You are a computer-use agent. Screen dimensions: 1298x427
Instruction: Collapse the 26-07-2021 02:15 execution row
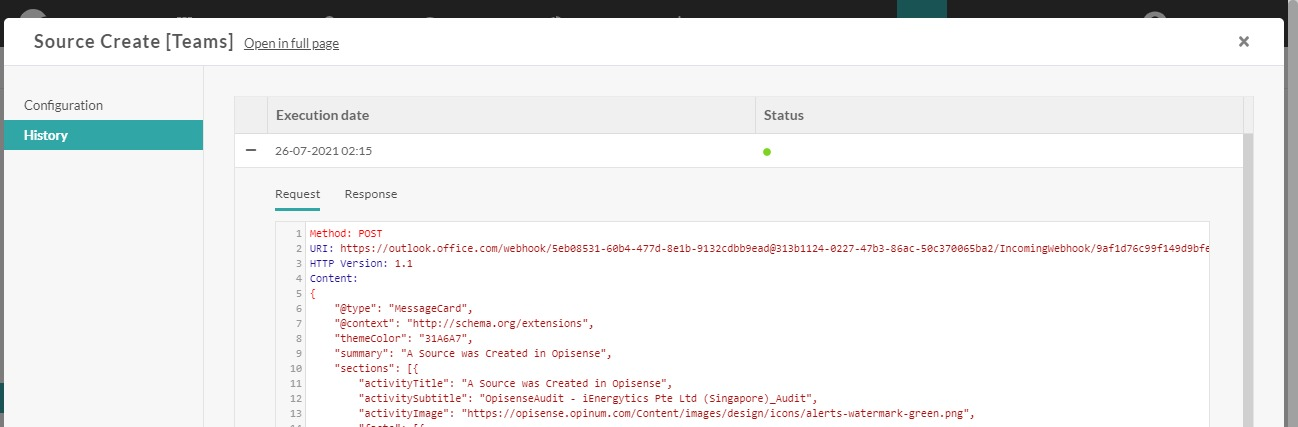tap(251, 150)
